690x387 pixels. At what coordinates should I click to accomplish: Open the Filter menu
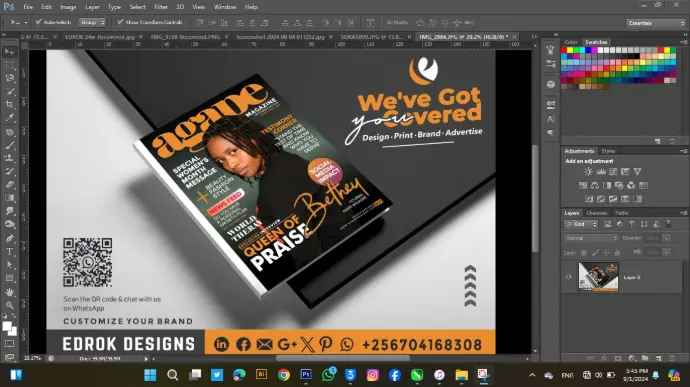161,7
